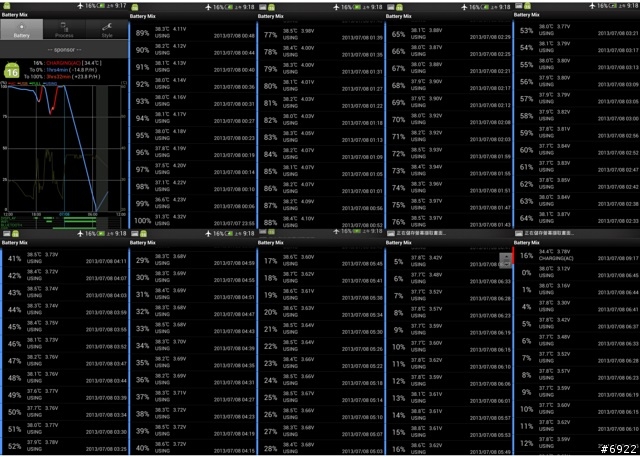Select the 37% log entry
The height and width of the screenshot is (457, 640).
(x=193, y=397)
